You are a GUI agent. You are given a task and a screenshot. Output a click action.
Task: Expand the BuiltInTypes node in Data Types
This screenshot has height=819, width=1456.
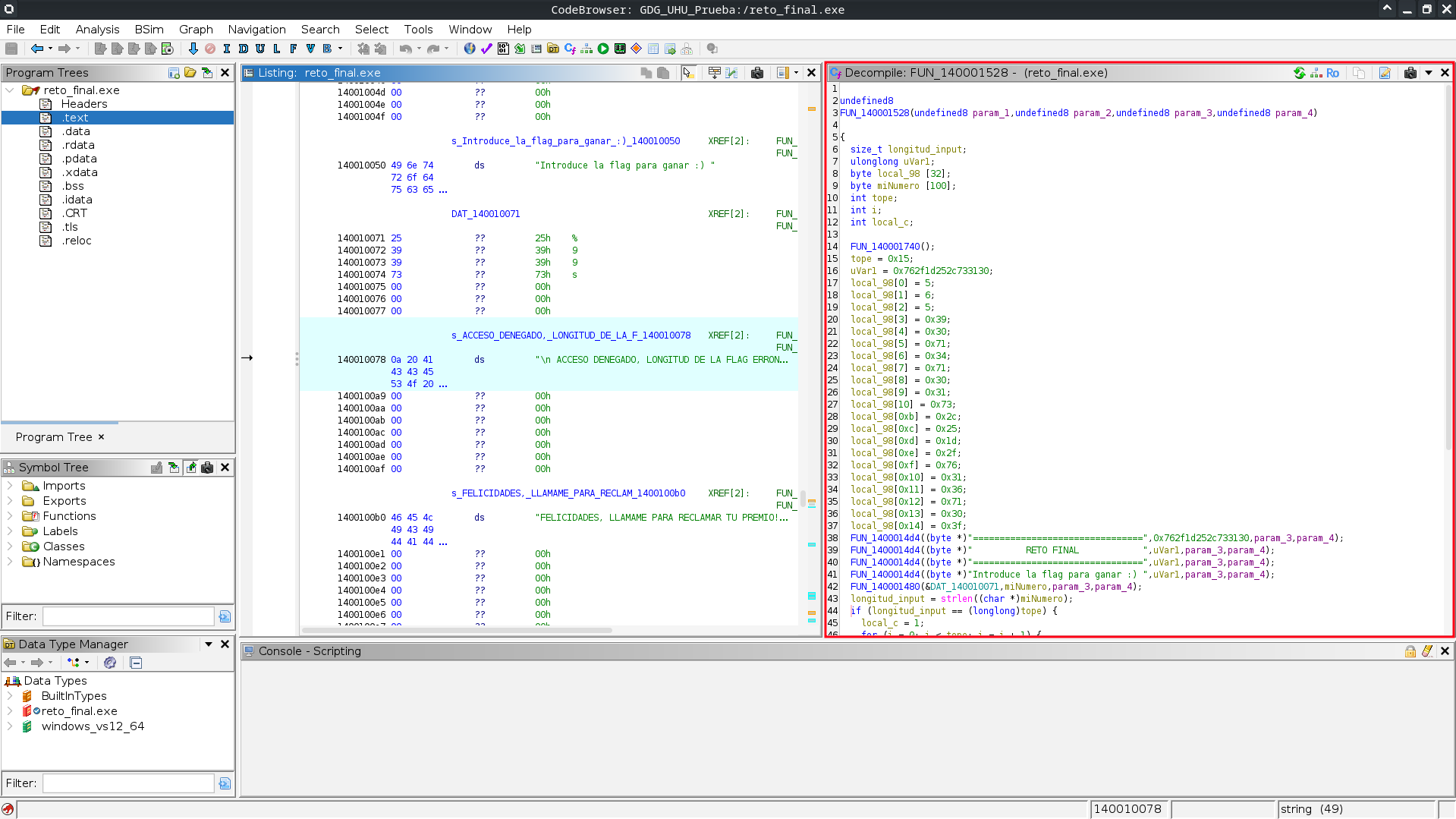(10, 696)
